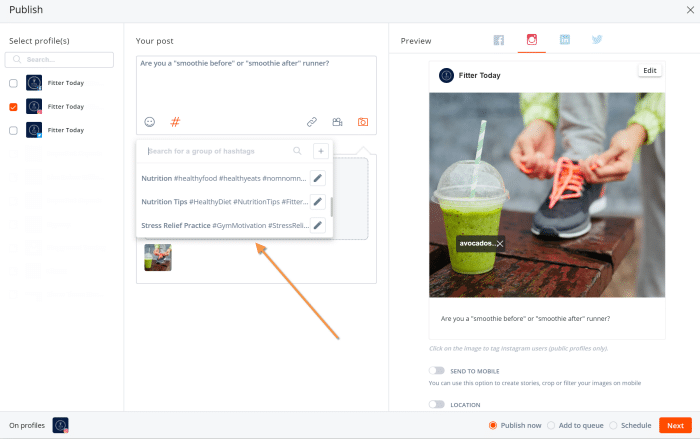Open the emoji picker in post editor
This screenshot has width=700, height=439.
click(150, 122)
